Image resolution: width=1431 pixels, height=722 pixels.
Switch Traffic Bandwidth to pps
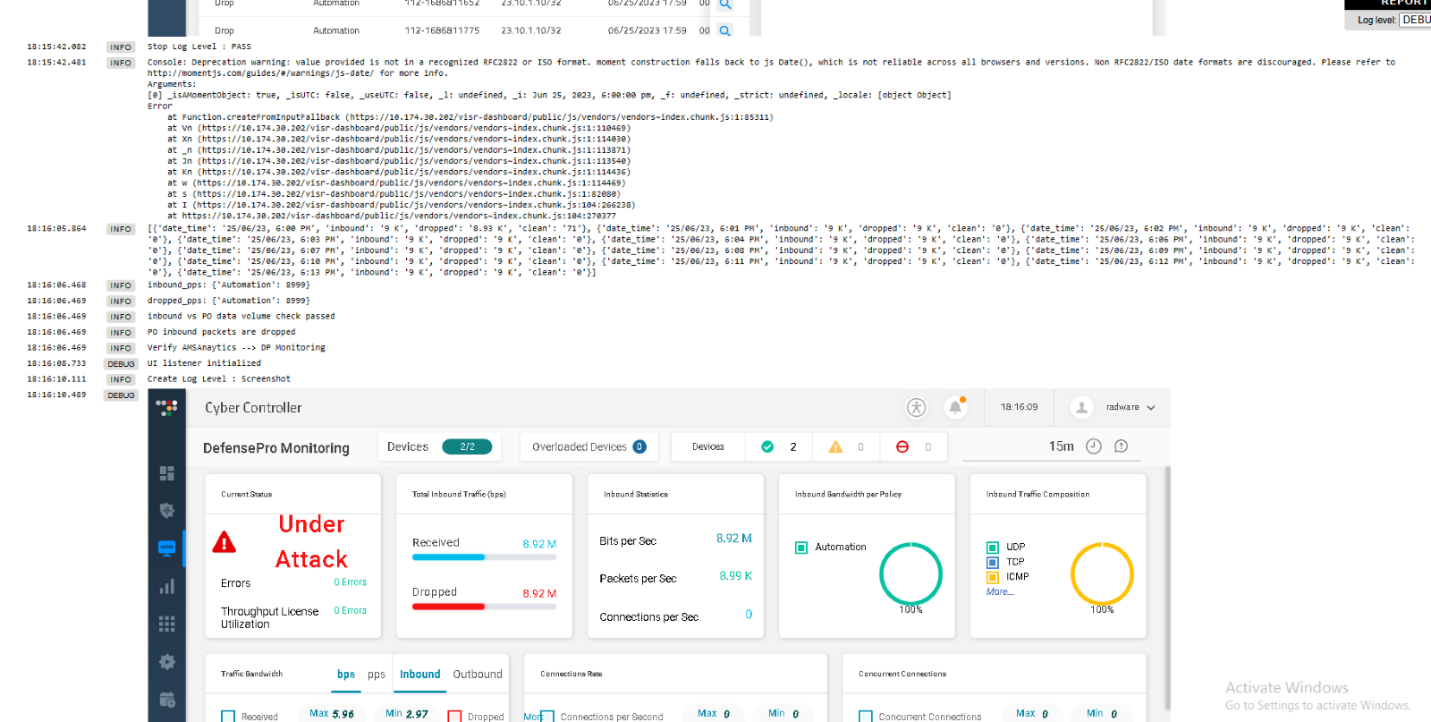click(376, 674)
